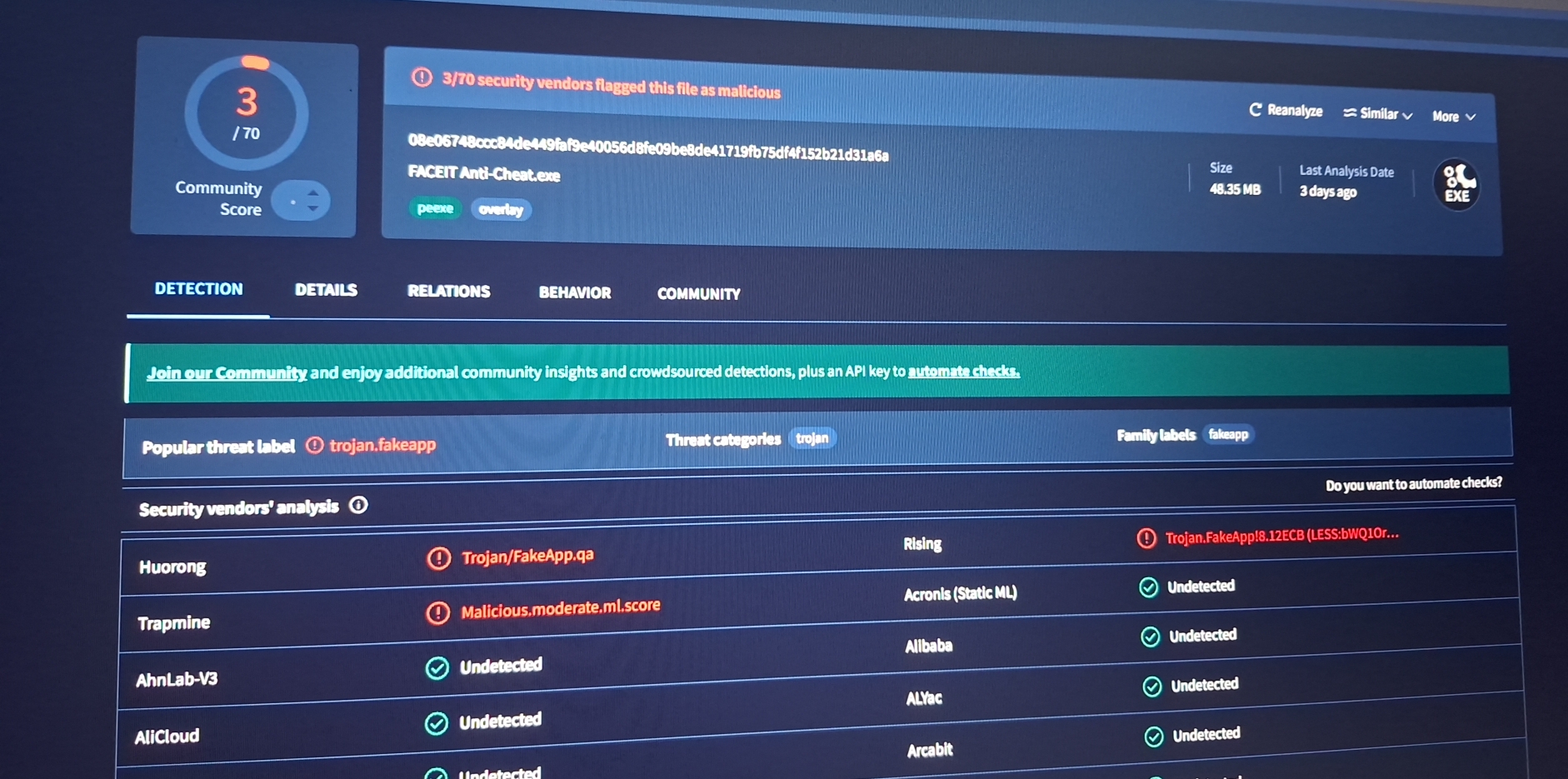1568x779 pixels.
Task: Click the AliCloud vendor name
Action: coord(167,737)
